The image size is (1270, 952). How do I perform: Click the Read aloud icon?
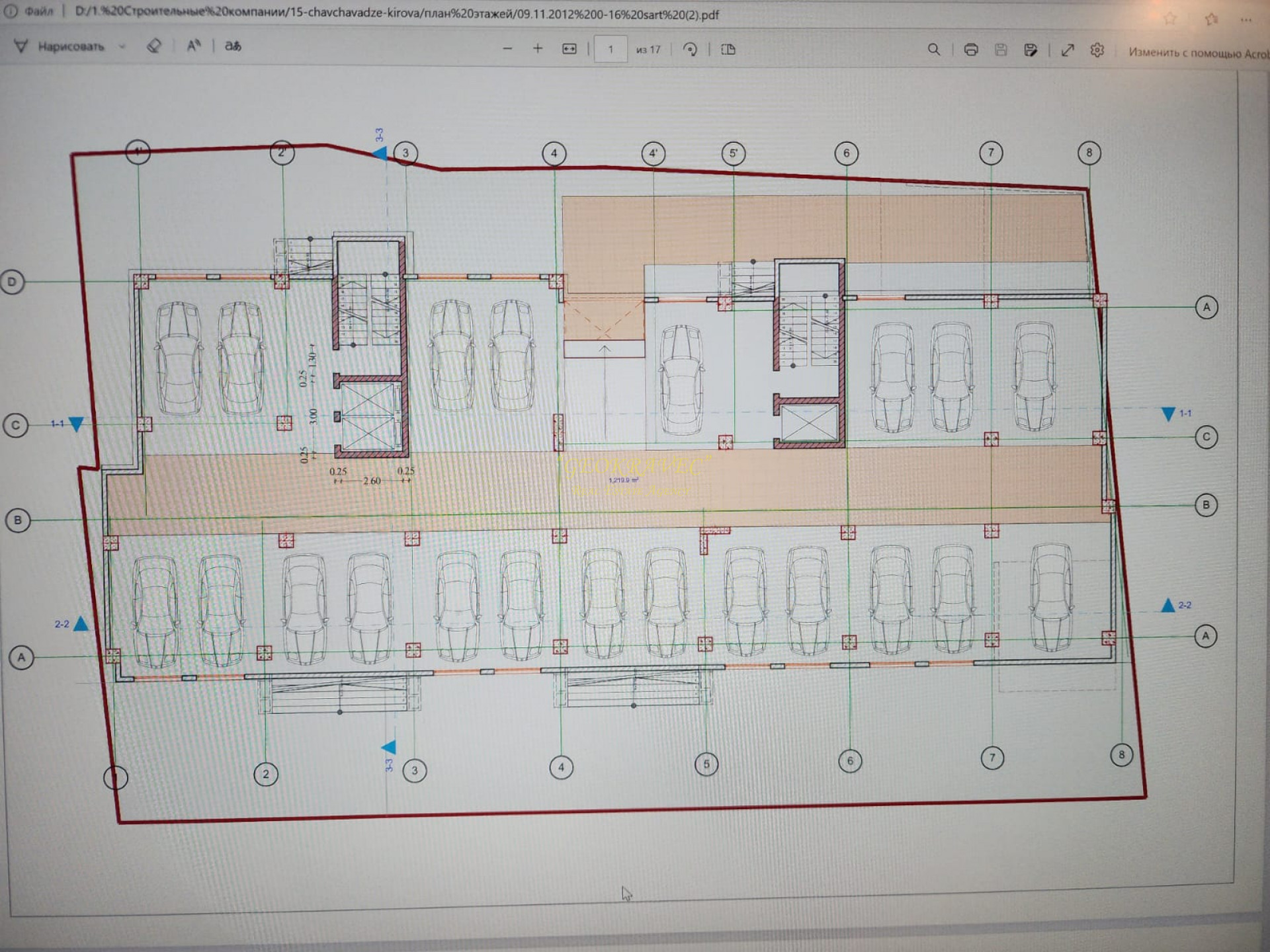[193, 46]
